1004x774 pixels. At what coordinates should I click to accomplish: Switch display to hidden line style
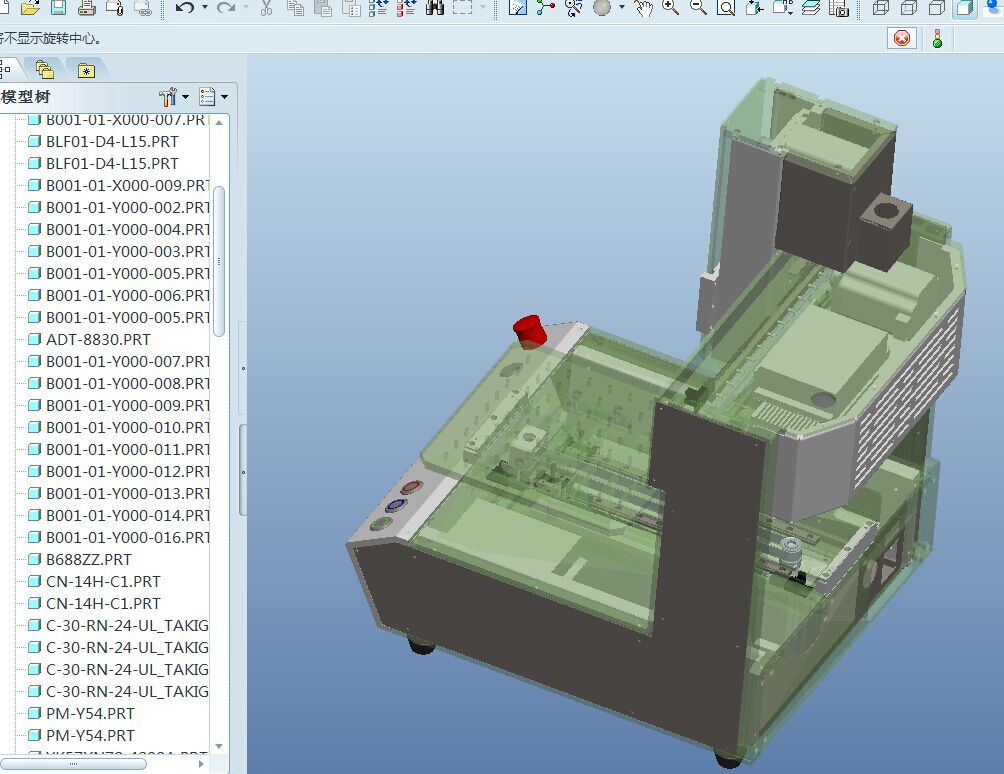click(909, 7)
